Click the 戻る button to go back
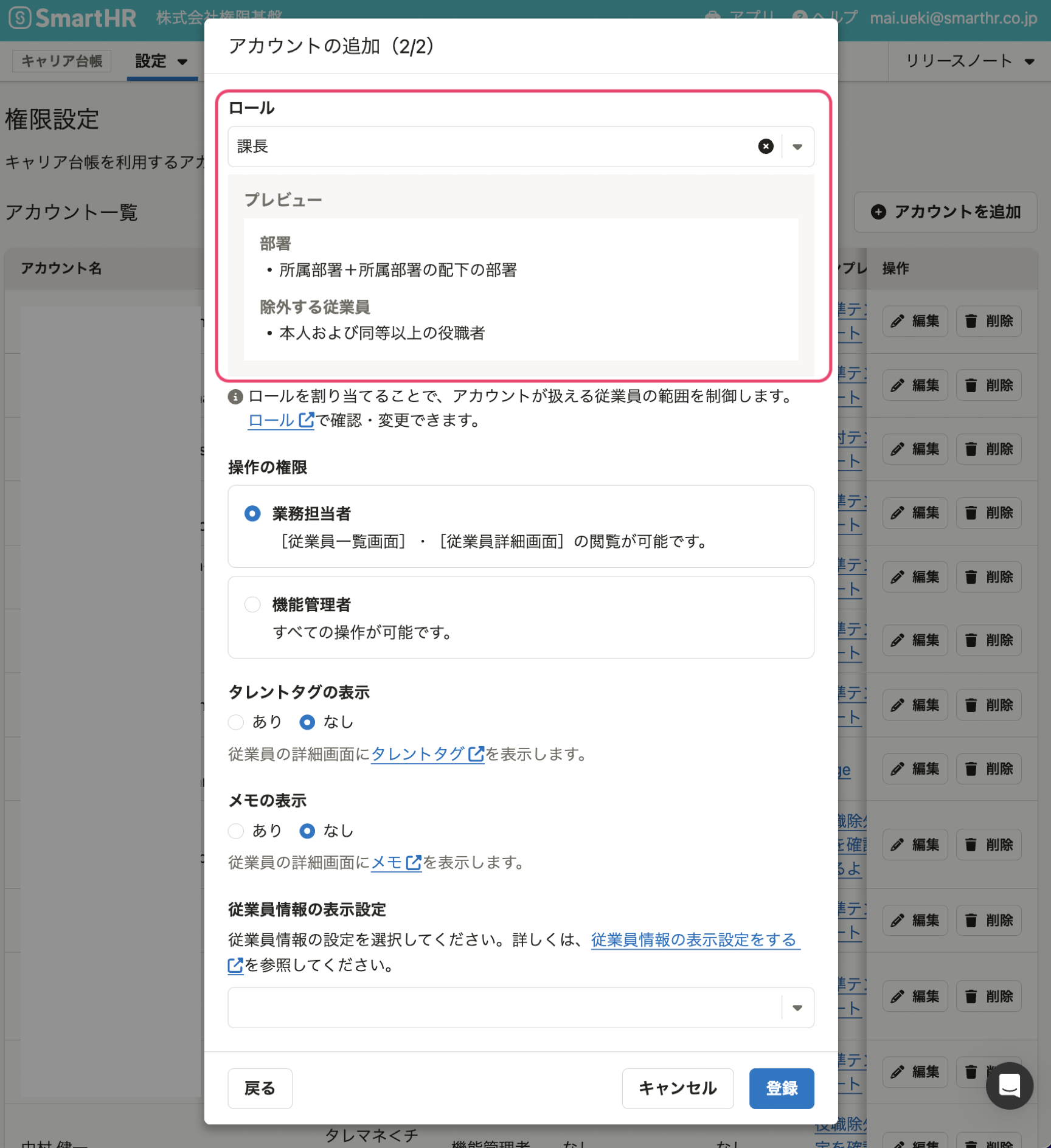1051x1148 pixels. point(260,1088)
